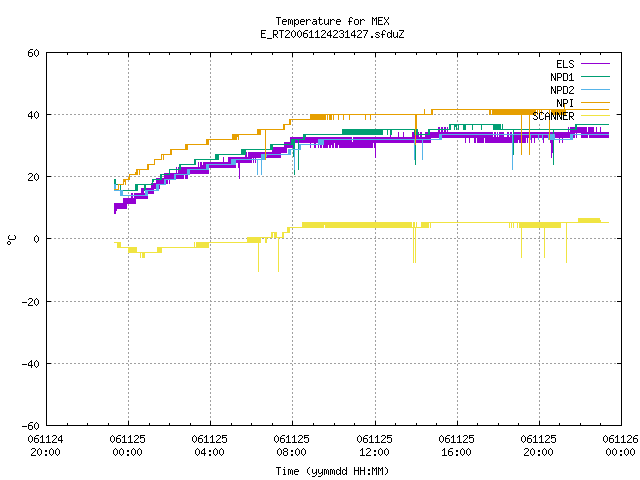
Task: Click the green NPD1 legend line
Action: [595, 77]
